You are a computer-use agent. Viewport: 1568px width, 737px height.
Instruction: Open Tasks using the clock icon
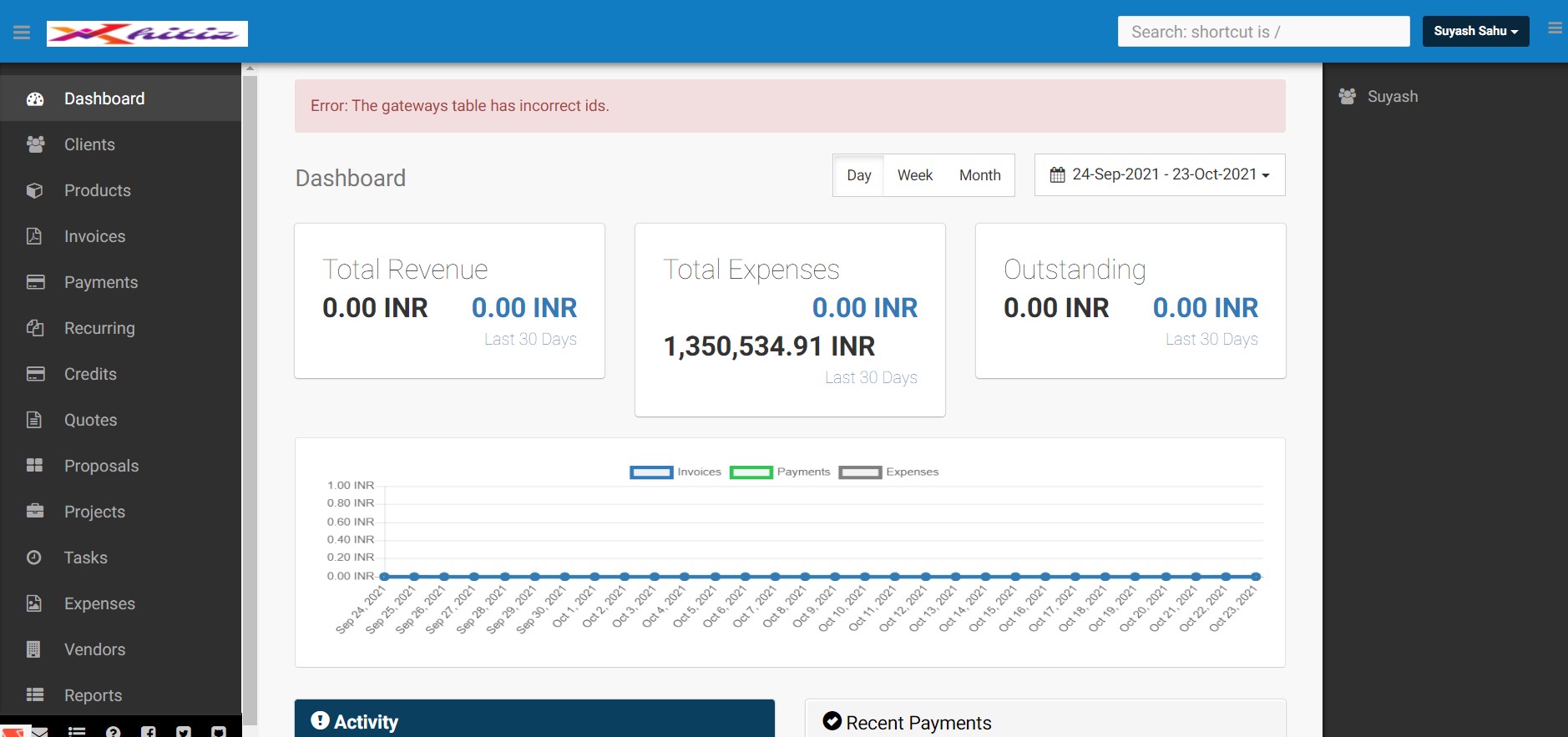[x=35, y=558]
